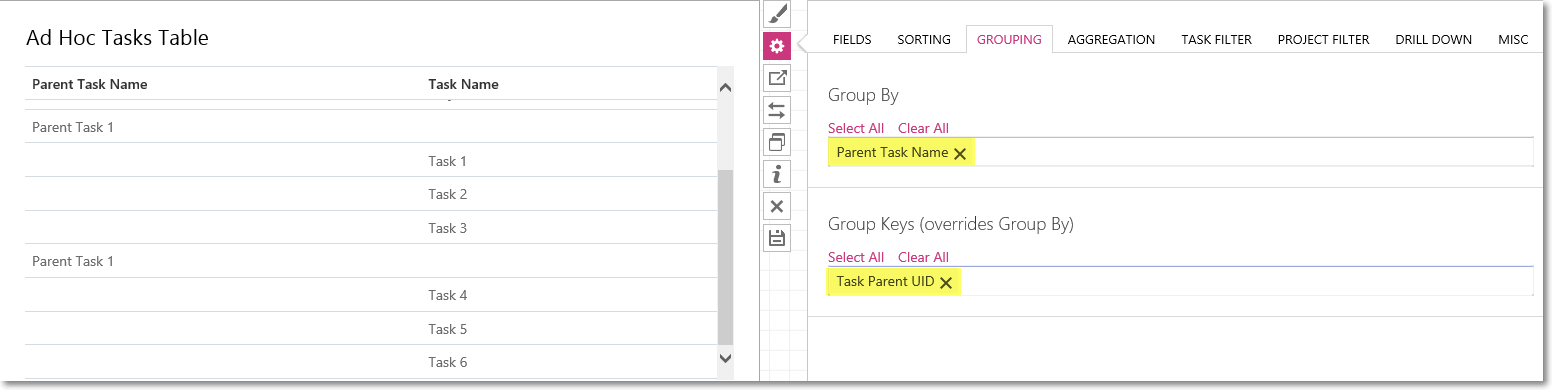This screenshot has height=390, width=1552.
Task: Select the Task 3 cell
Action: pos(448,228)
